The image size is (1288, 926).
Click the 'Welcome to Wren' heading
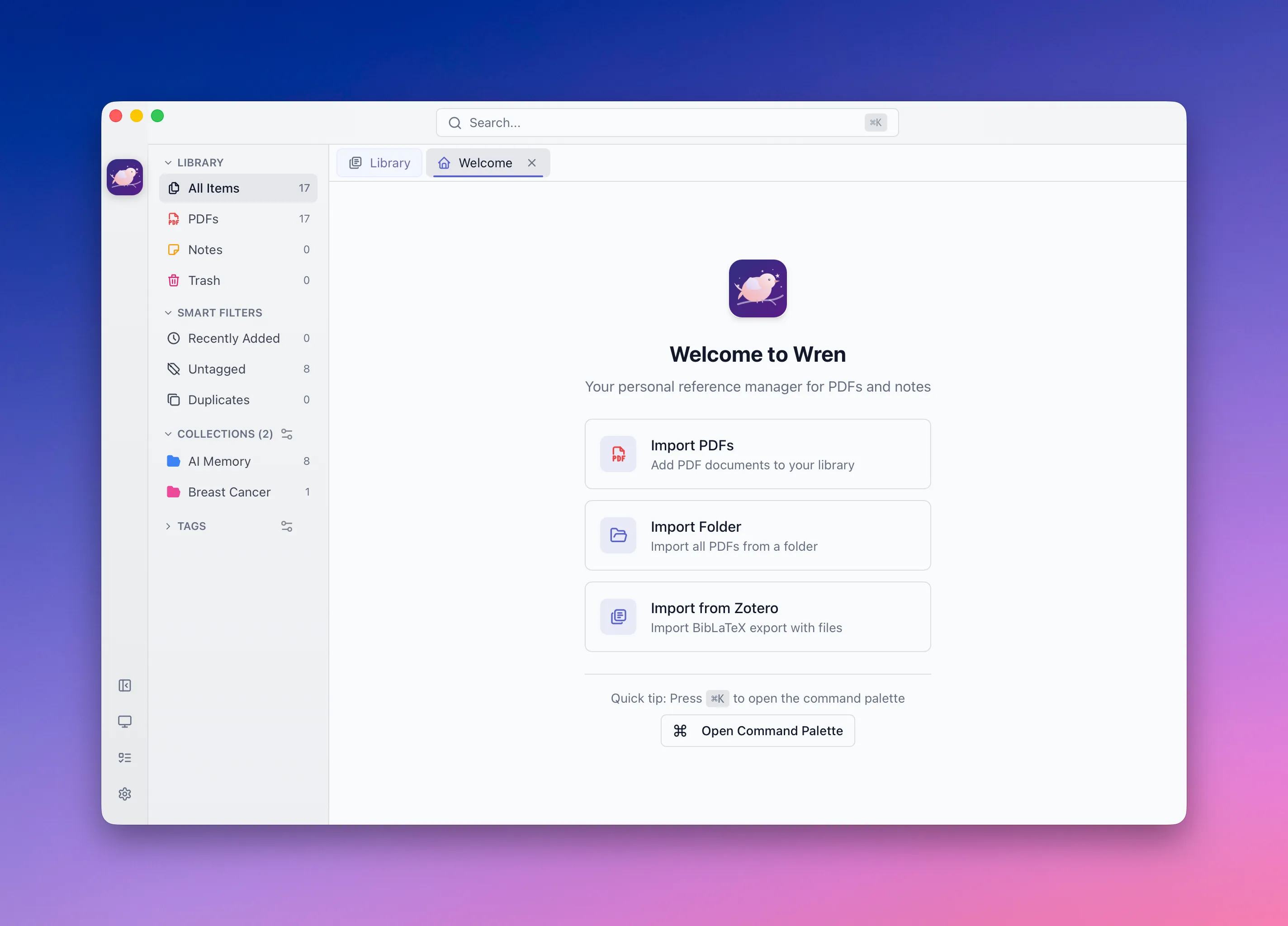point(758,354)
